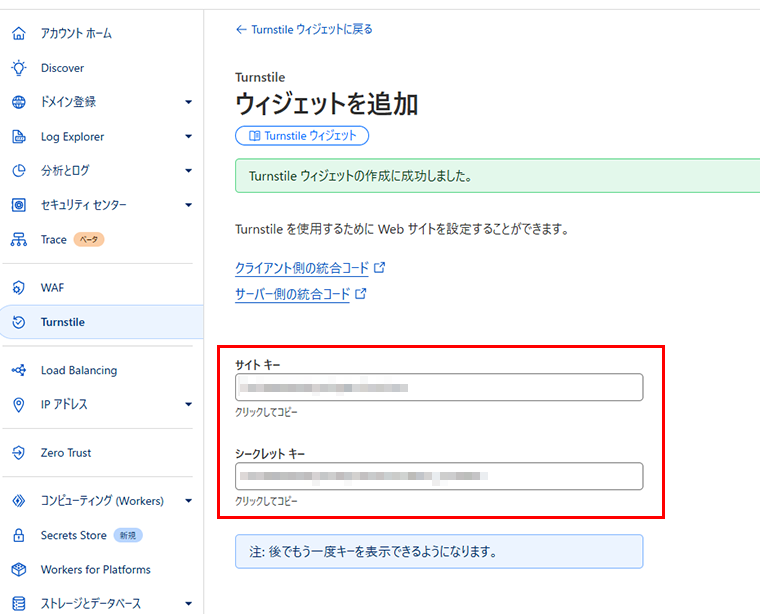
Task: Select Trace in the sidebar
Action: click(x=53, y=239)
